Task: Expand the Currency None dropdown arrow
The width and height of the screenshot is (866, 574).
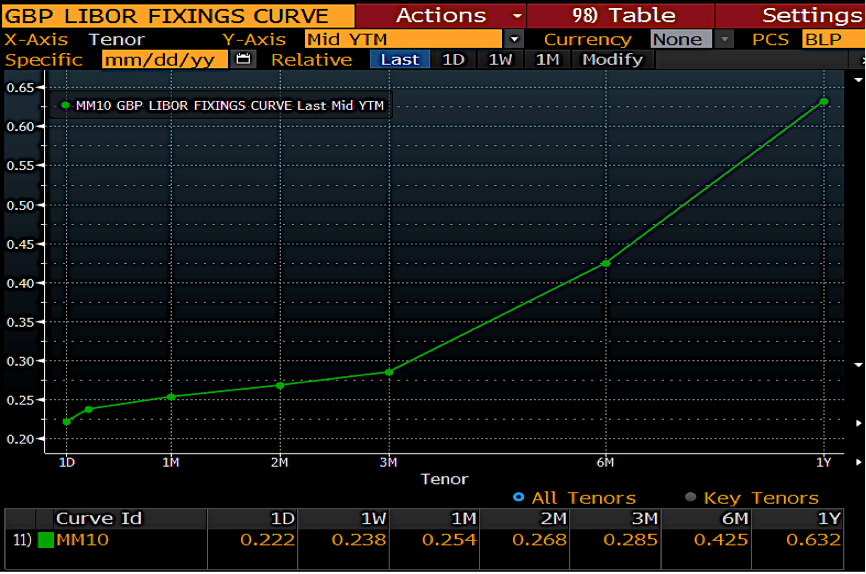Action: (x=724, y=39)
